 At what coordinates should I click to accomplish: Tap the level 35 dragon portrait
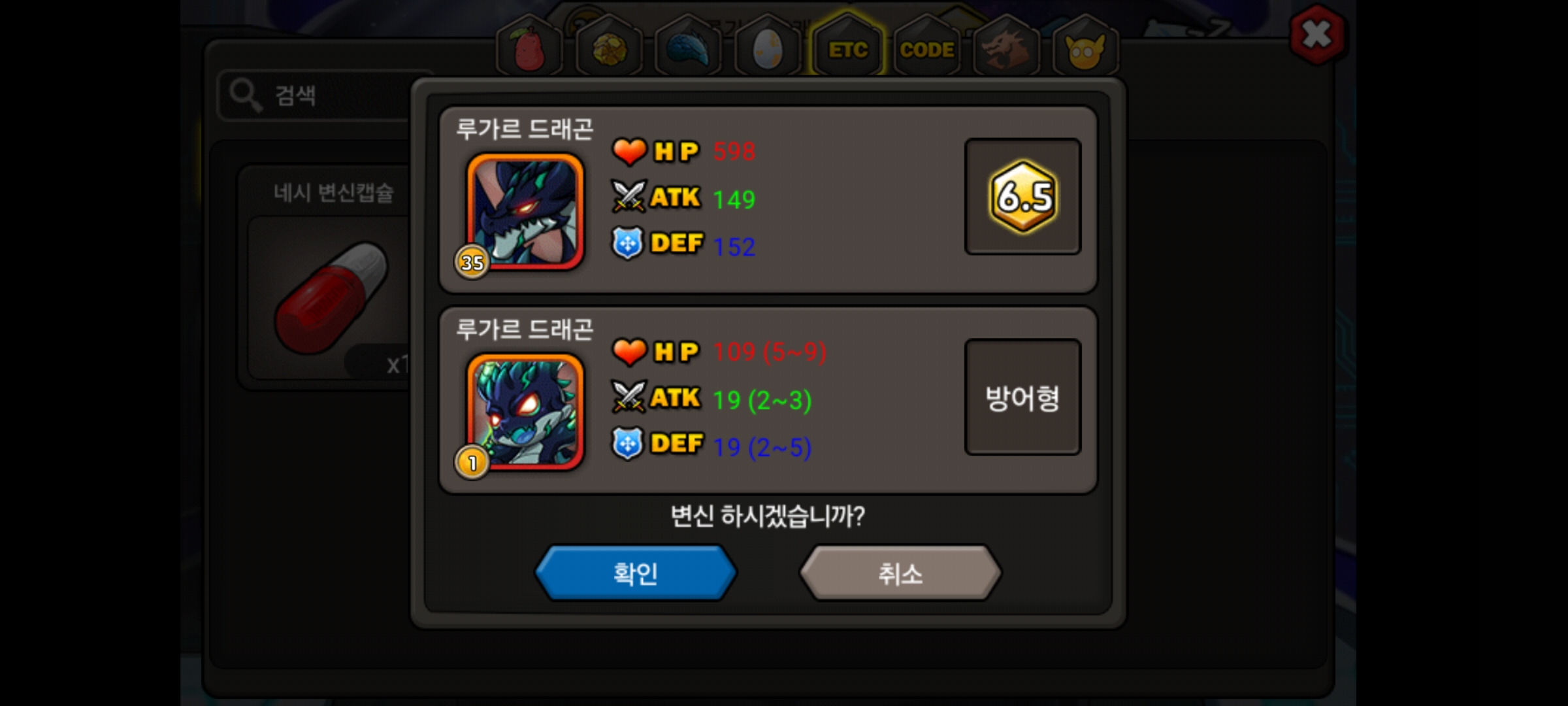pyautogui.click(x=525, y=212)
